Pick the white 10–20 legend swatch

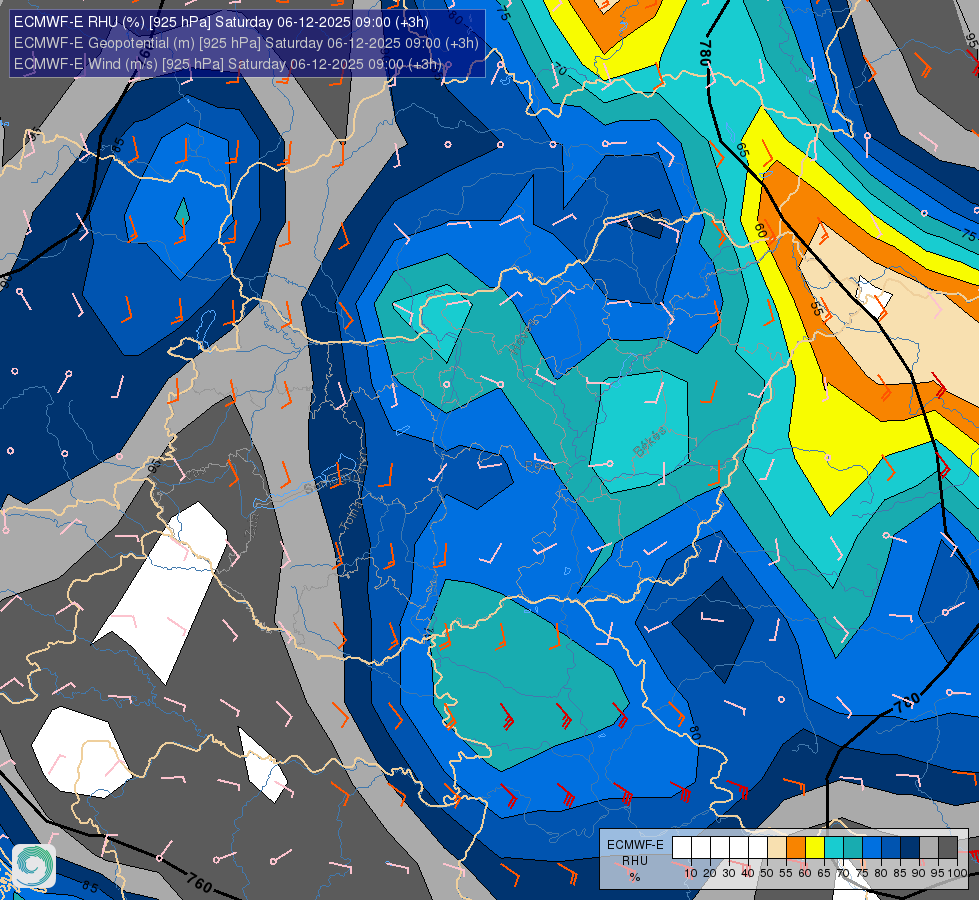(x=701, y=848)
